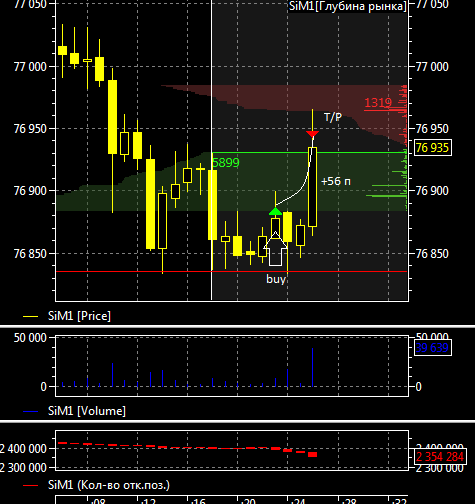Click the tallest blue volume bar
This screenshot has width=475, height=504.
(312, 367)
